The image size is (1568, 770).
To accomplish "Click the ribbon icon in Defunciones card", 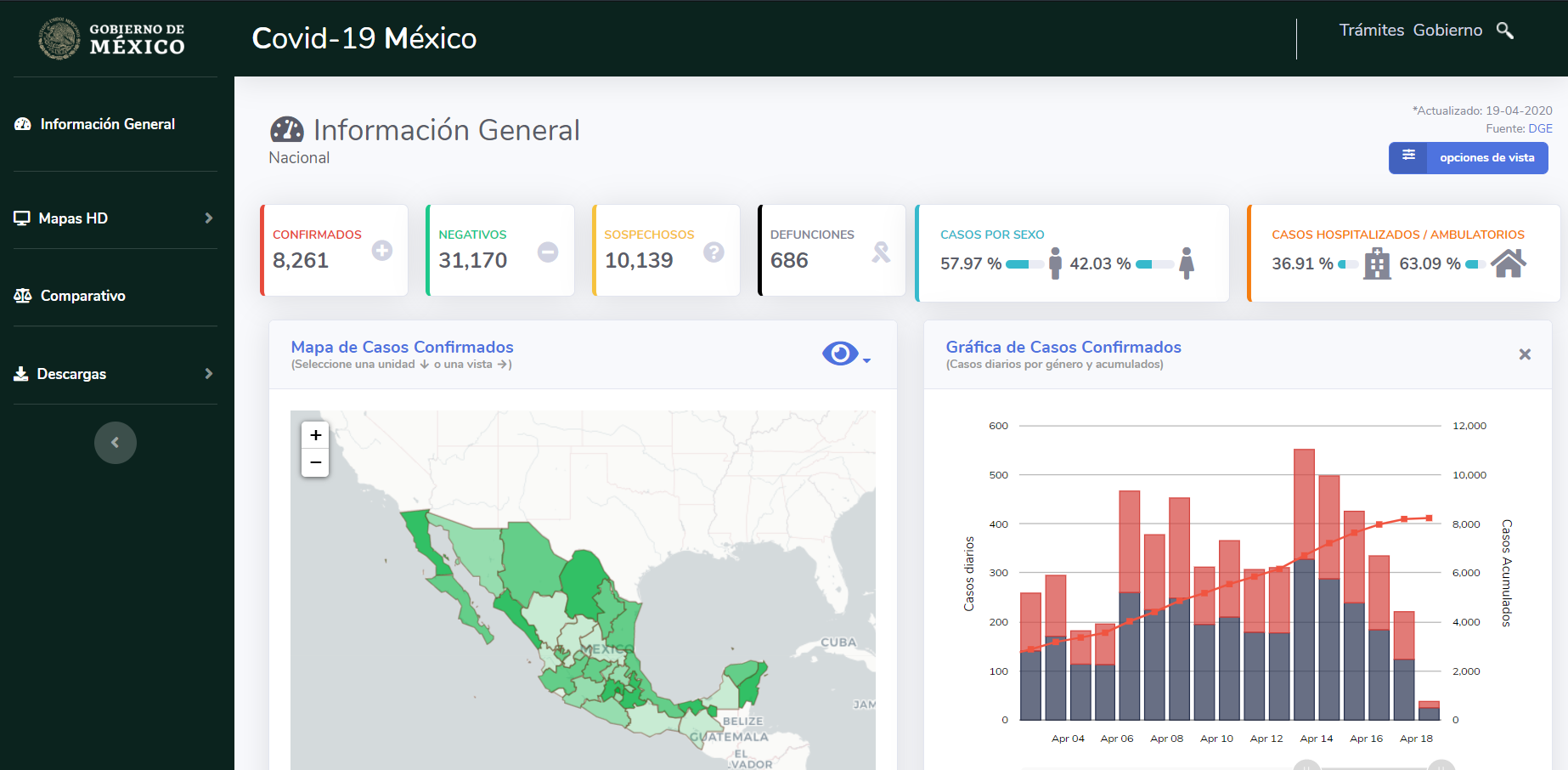I will [x=881, y=252].
